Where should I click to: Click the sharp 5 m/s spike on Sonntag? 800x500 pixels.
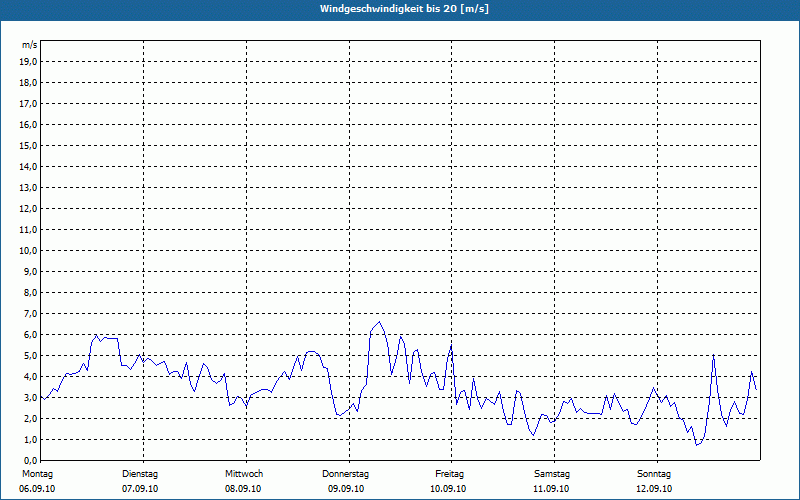(x=713, y=355)
